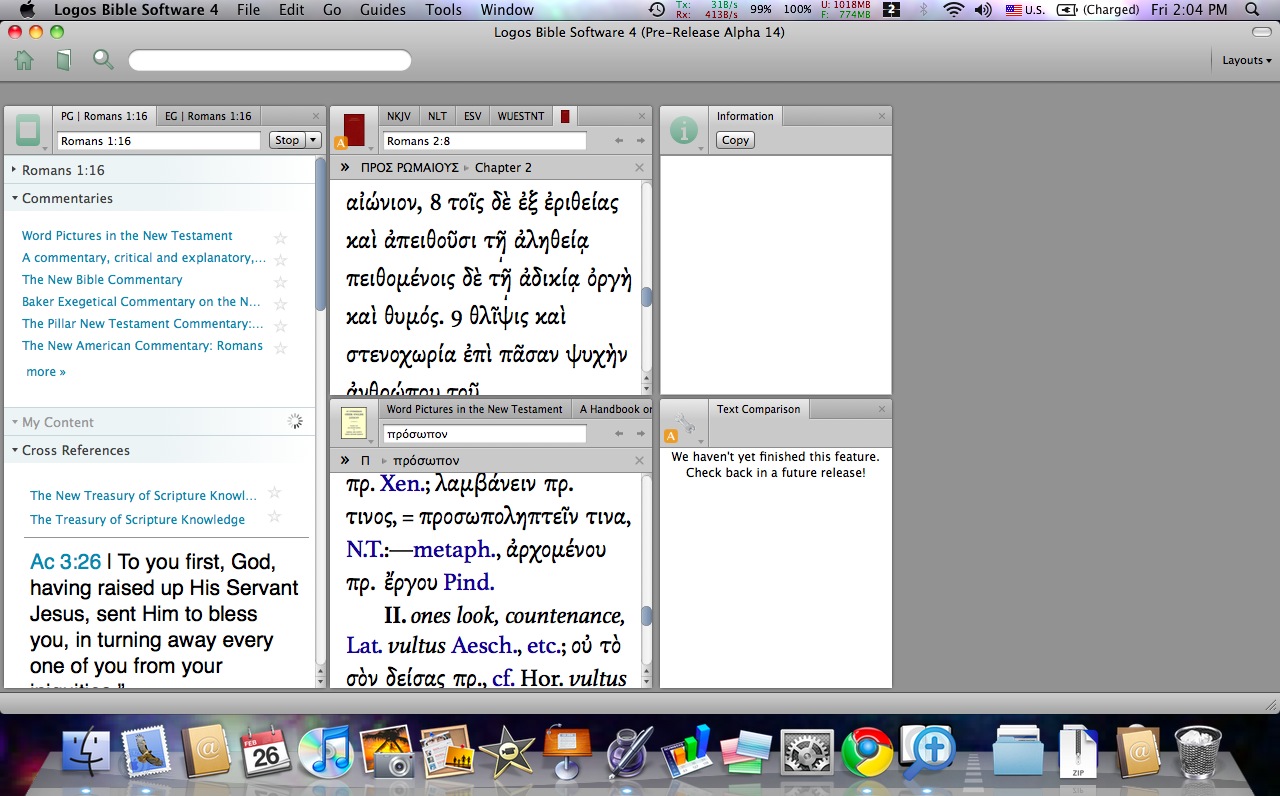Star The New Treasury of Scripture Knowledge
1280x796 pixels.
point(275,493)
